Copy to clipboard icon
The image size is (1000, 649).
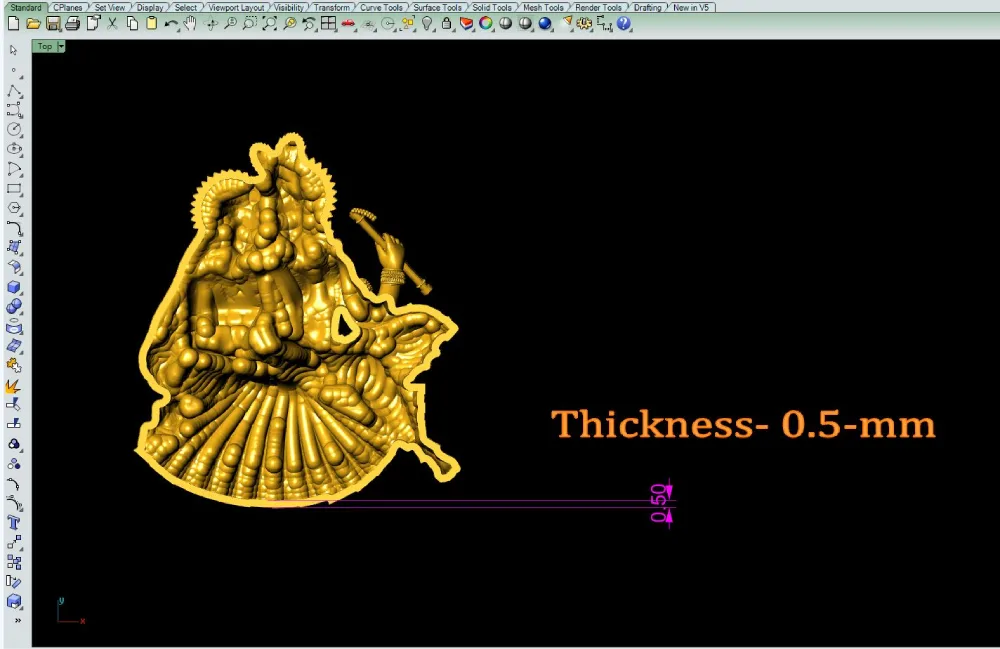click(132, 24)
